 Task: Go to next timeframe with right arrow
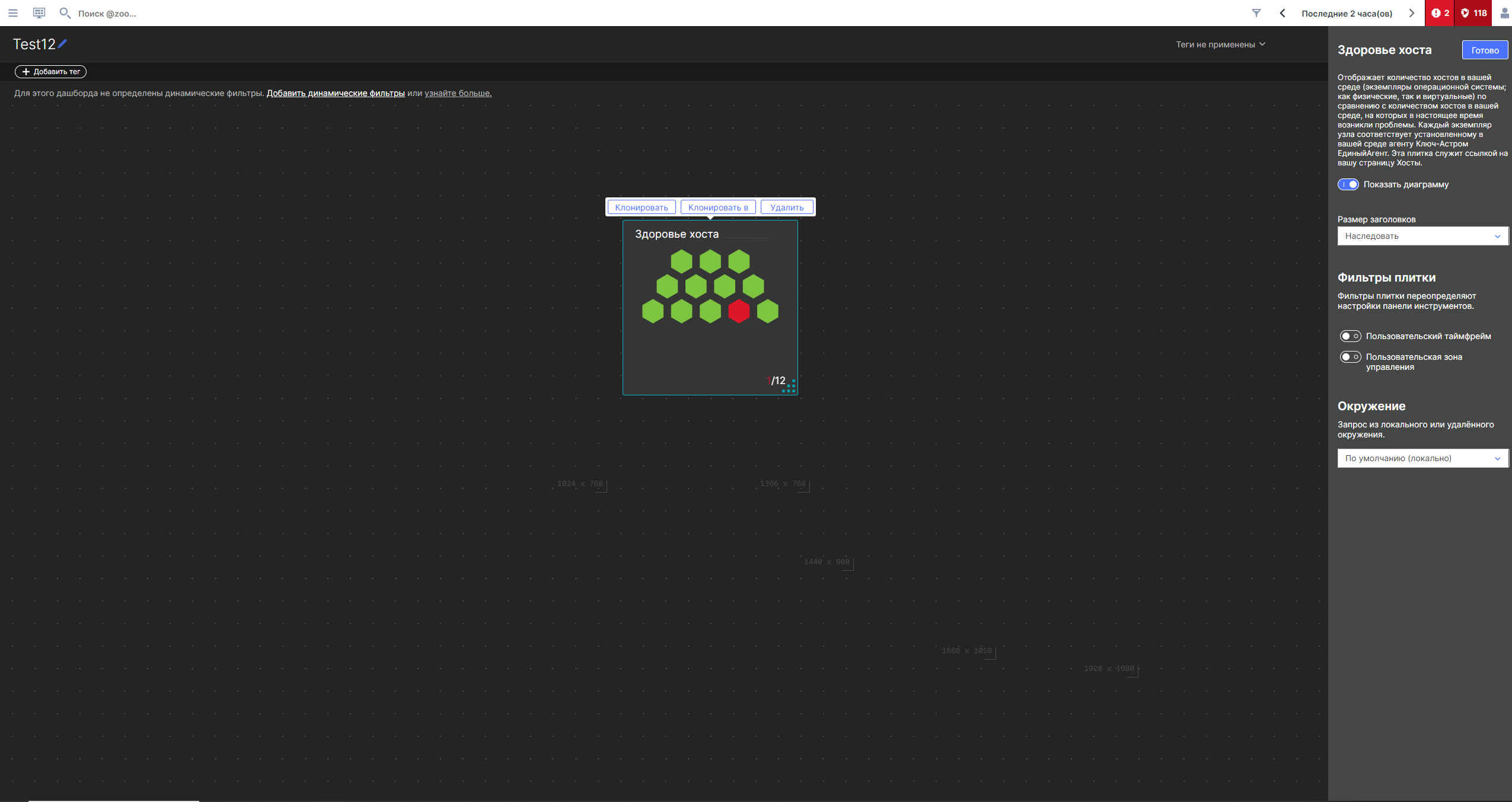click(1412, 13)
